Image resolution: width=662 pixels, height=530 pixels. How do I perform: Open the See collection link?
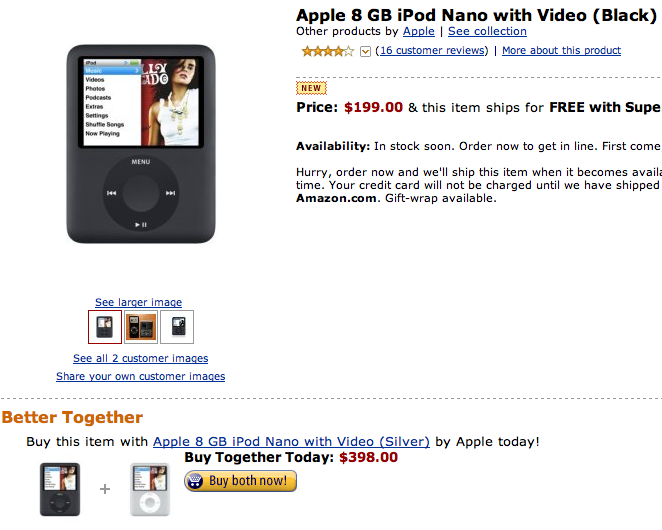(487, 31)
